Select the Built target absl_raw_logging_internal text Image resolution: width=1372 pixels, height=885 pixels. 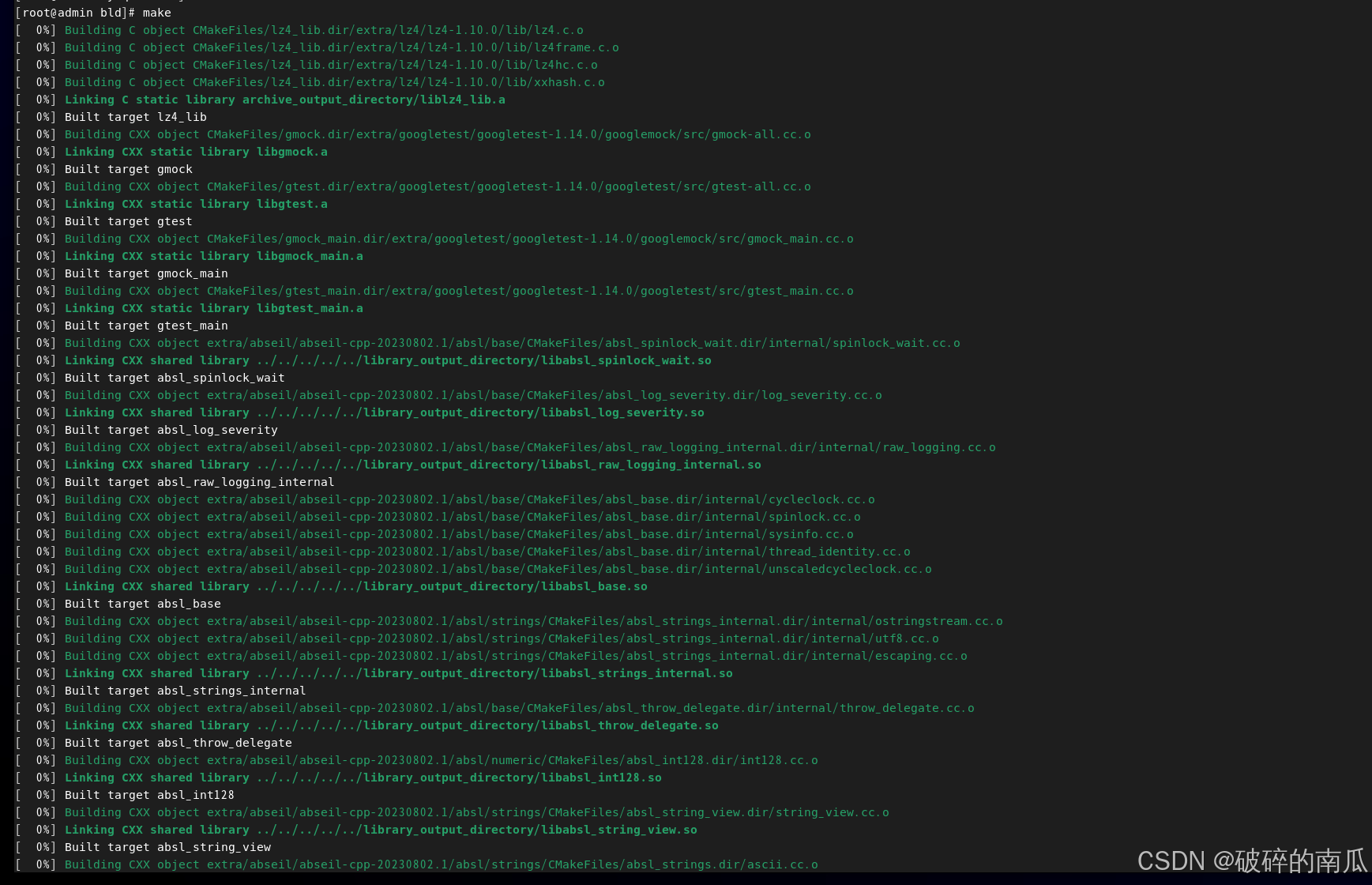[x=198, y=482]
